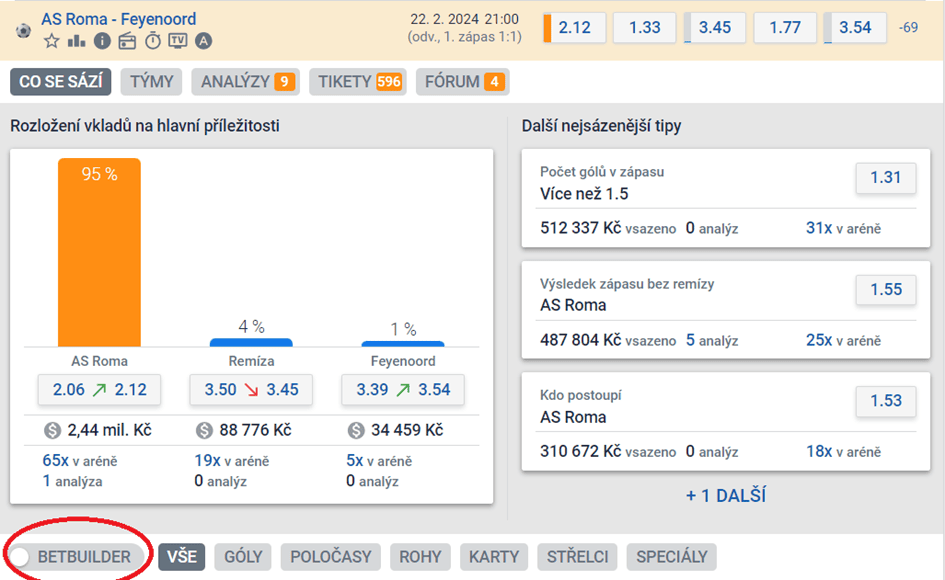Screen dimensions: 945x580
Task: Click the soccer ball sport icon
Action: (23, 30)
